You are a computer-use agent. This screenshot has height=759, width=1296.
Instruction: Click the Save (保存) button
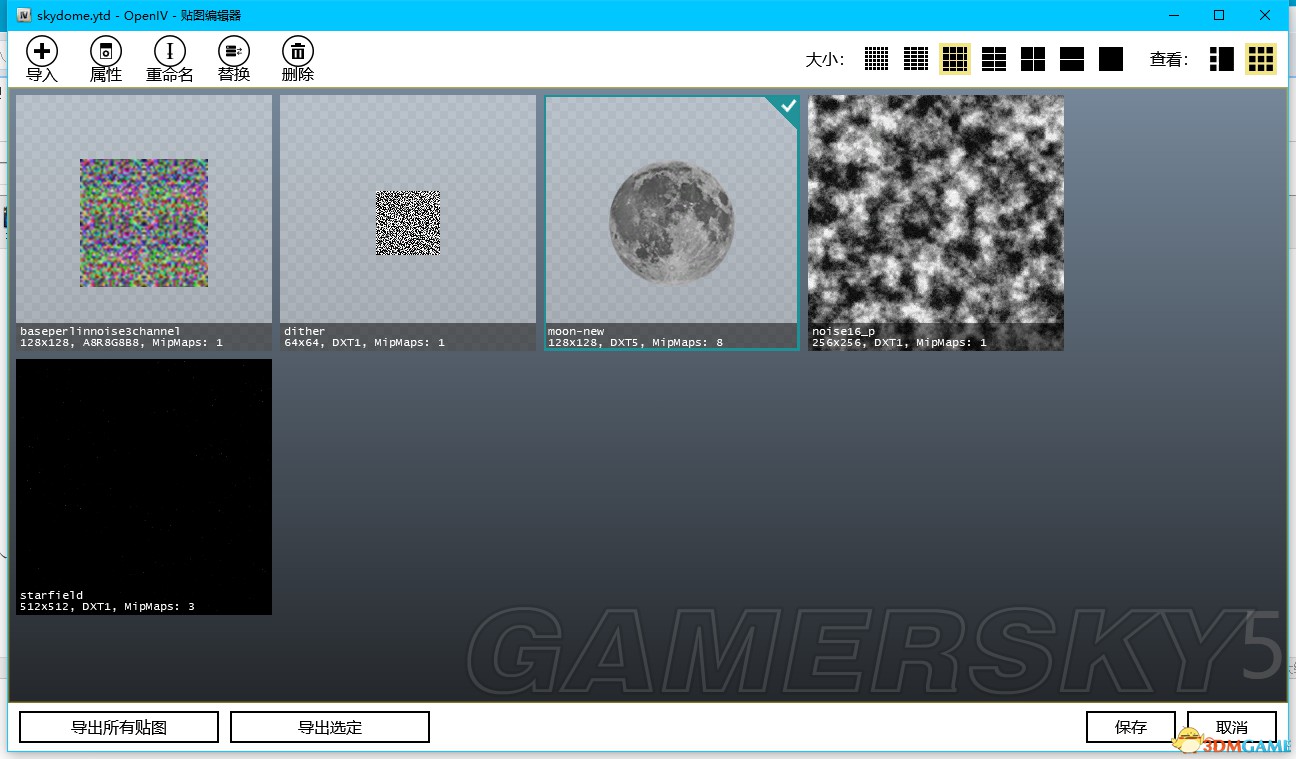coord(1131,727)
